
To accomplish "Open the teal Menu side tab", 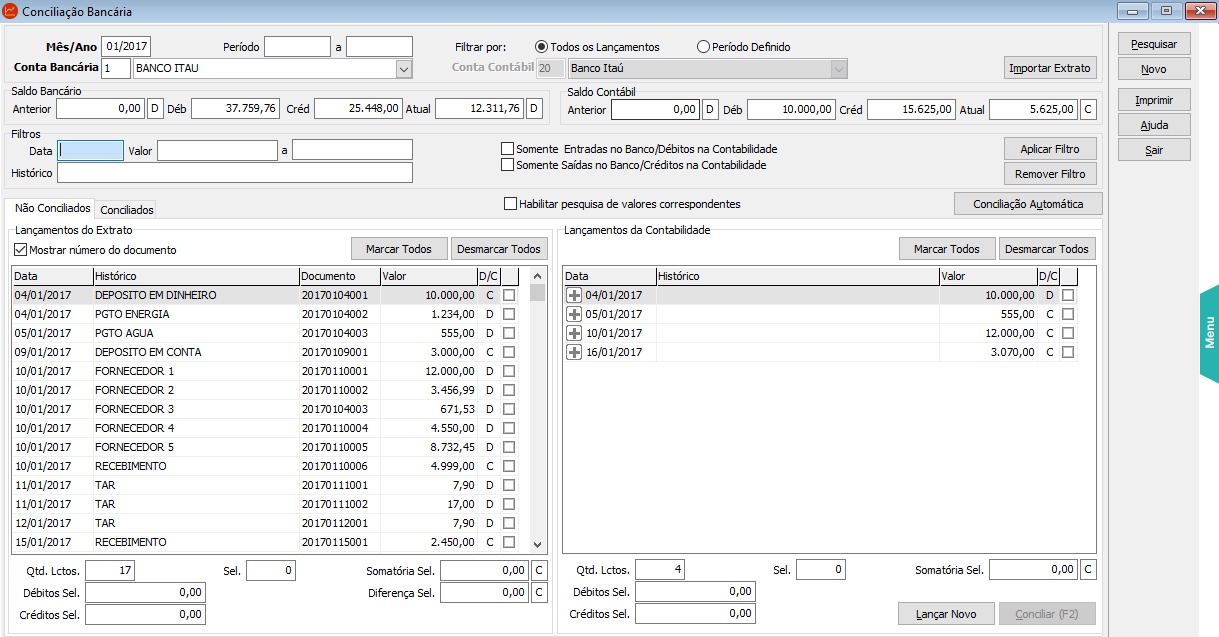I will (1208, 332).
